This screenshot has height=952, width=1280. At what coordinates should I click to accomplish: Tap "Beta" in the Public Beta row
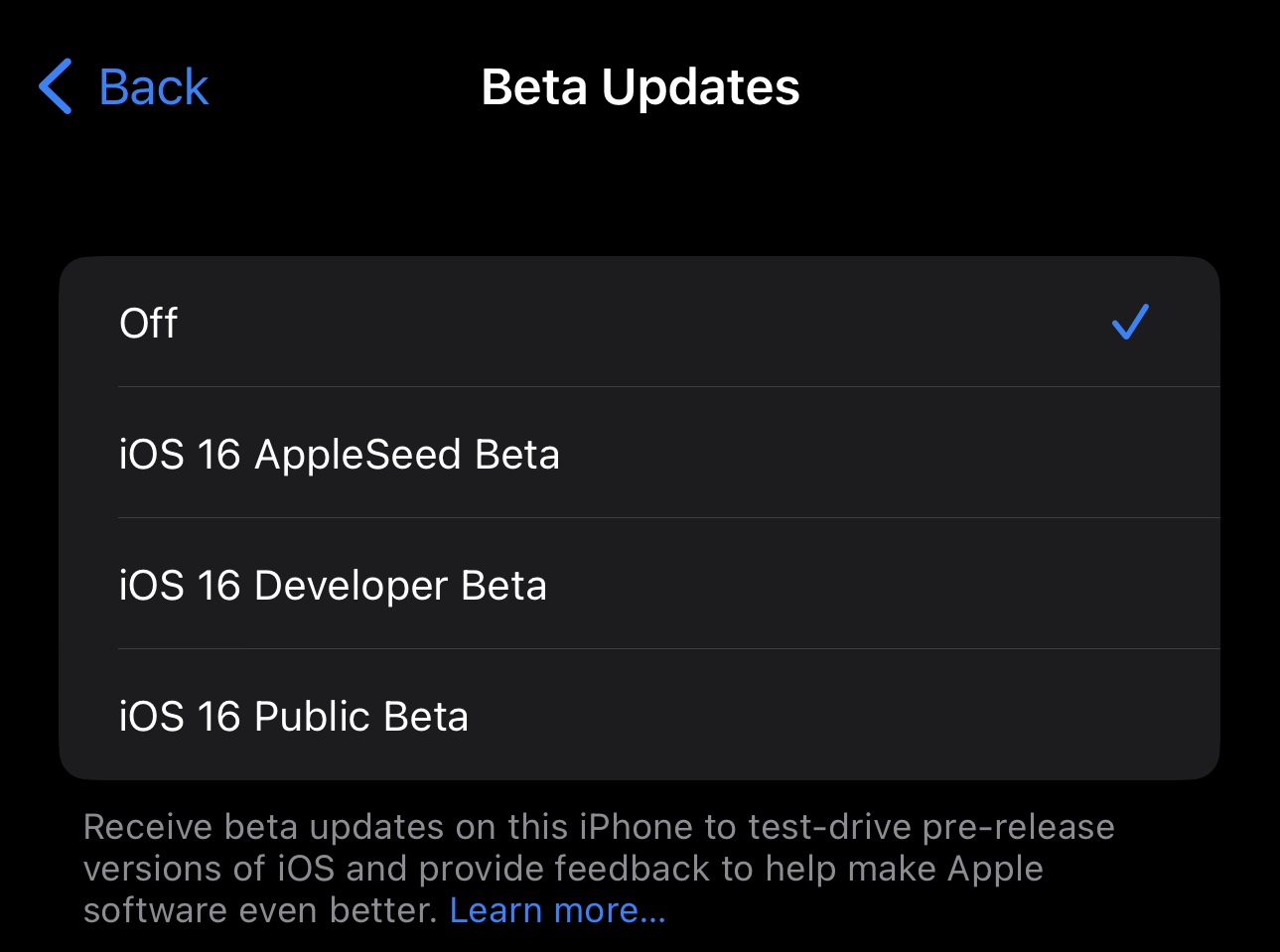point(426,717)
